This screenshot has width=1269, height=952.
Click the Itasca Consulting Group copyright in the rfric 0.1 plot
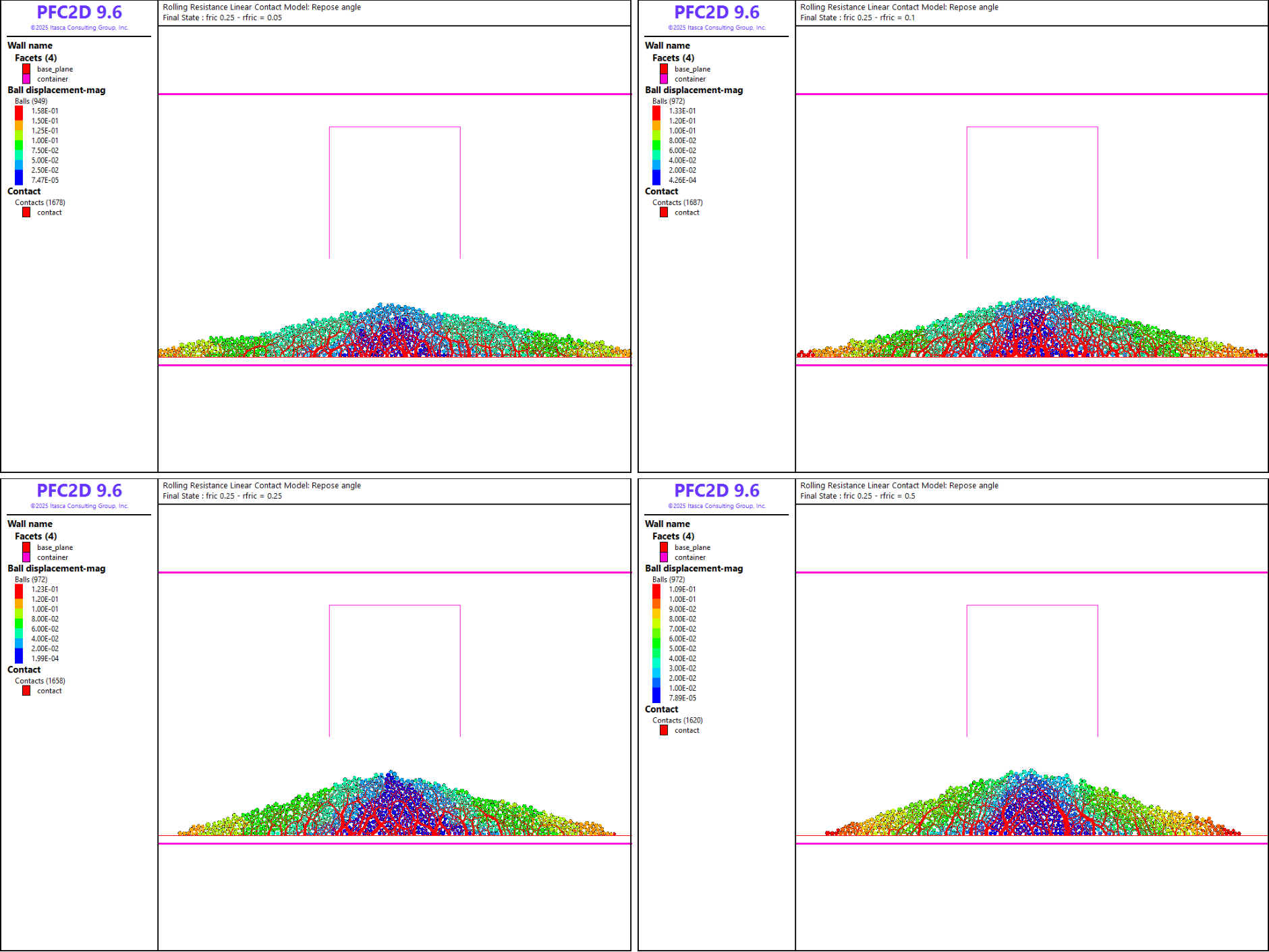pyautogui.click(x=716, y=28)
